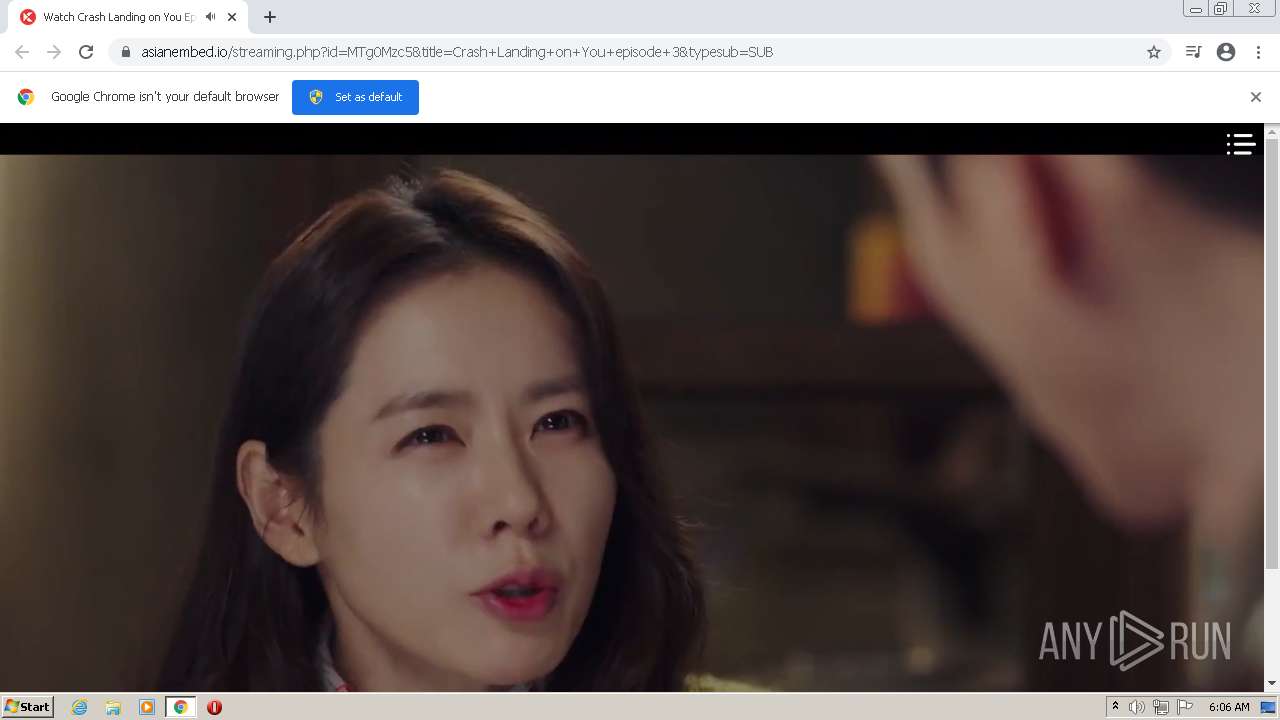Open the red stop icon taskbar app
1280x720 pixels.
point(214,707)
